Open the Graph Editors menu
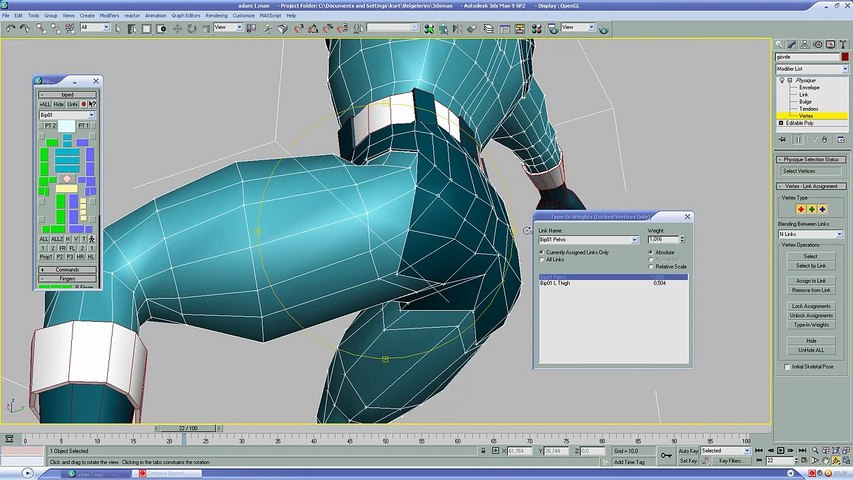Screen dimensions: 853x480 pos(184,16)
